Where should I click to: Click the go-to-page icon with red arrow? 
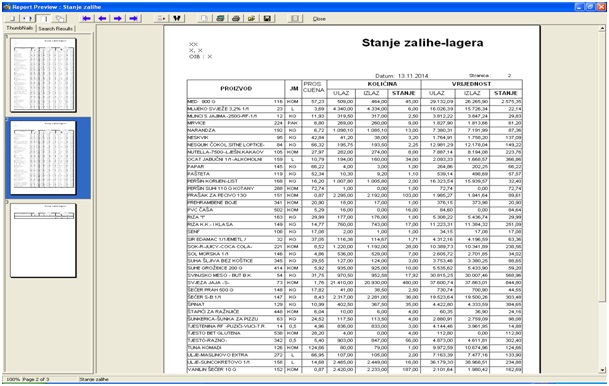pyautogui.click(x=161, y=18)
